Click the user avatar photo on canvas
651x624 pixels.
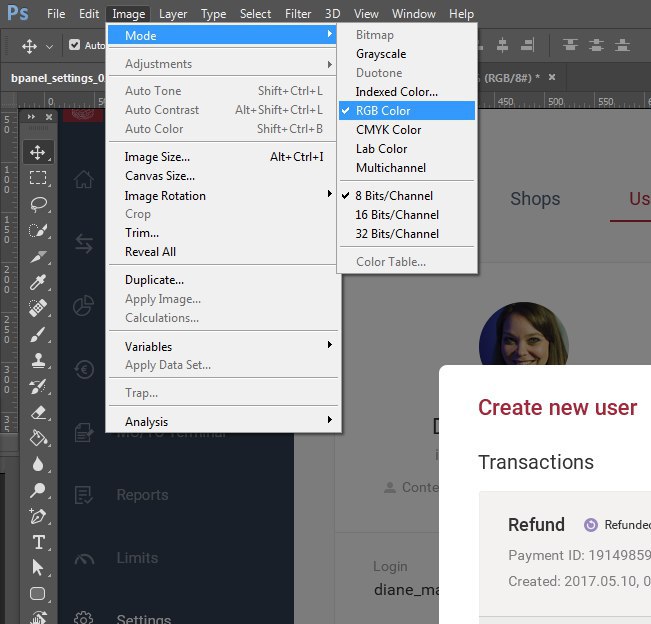[x=524, y=333]
